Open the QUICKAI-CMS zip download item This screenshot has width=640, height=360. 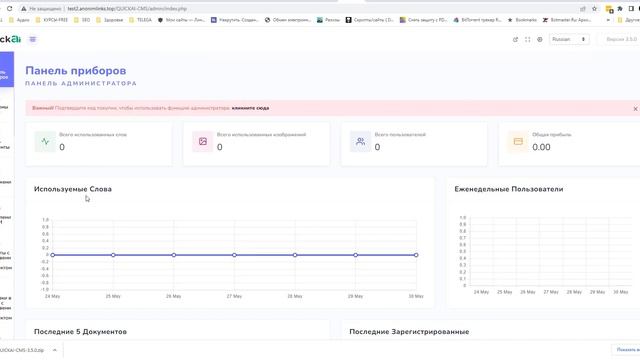pyautogui.click(x=22, y=350)
